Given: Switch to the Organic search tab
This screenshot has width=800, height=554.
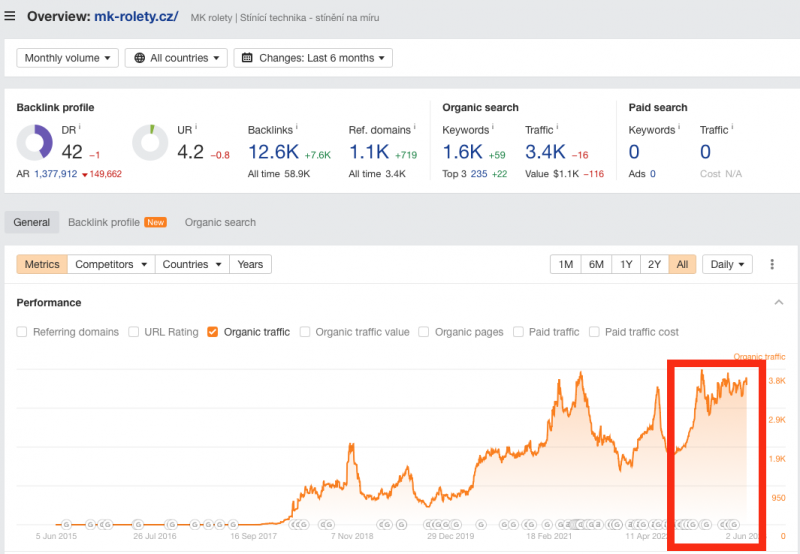Looking at the screenshot, I should tap(220, 222).
